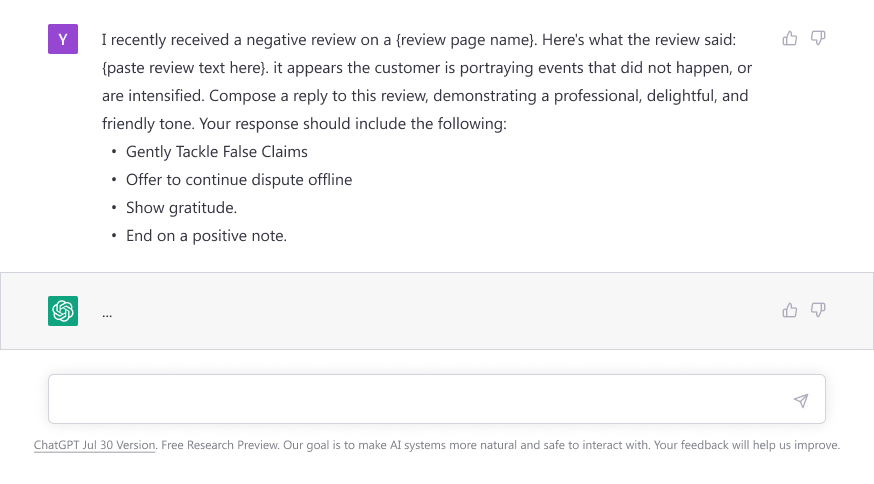Focus the message input box
Screen dimensions: 874x484
pyautogui.click(x=420, y=400)
